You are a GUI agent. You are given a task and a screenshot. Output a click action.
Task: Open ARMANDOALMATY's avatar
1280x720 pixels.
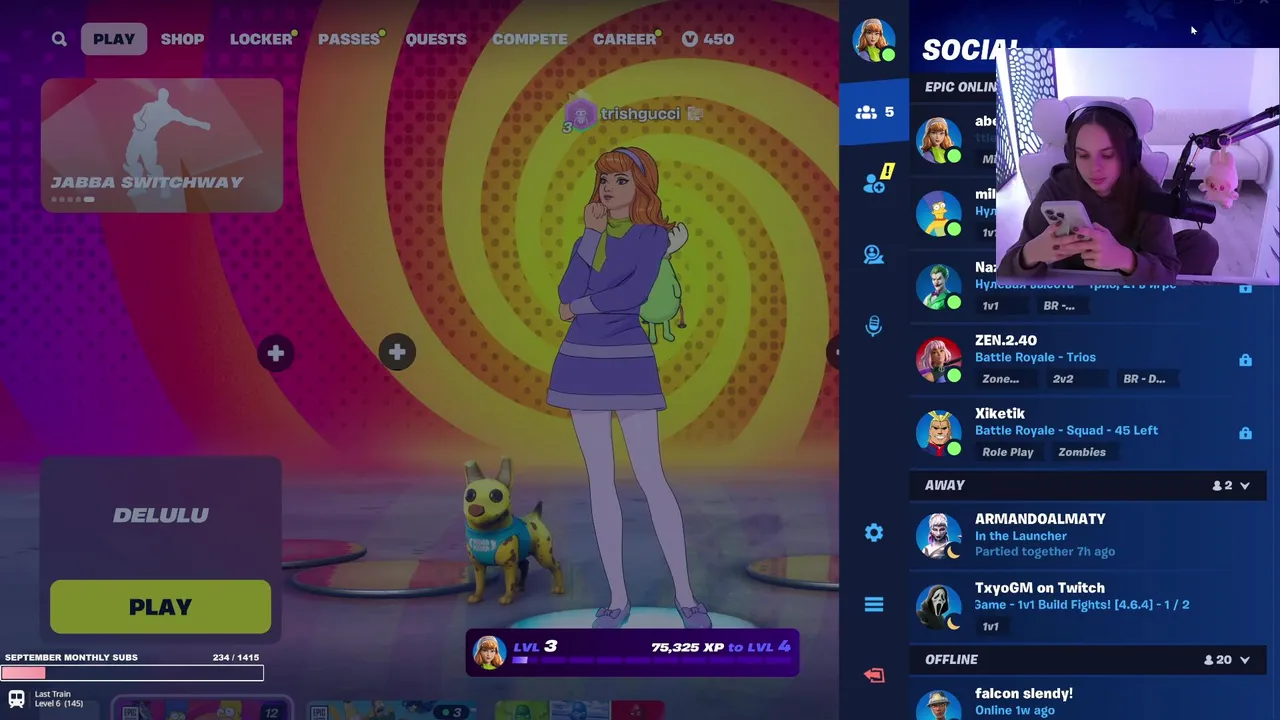[938, 536]
